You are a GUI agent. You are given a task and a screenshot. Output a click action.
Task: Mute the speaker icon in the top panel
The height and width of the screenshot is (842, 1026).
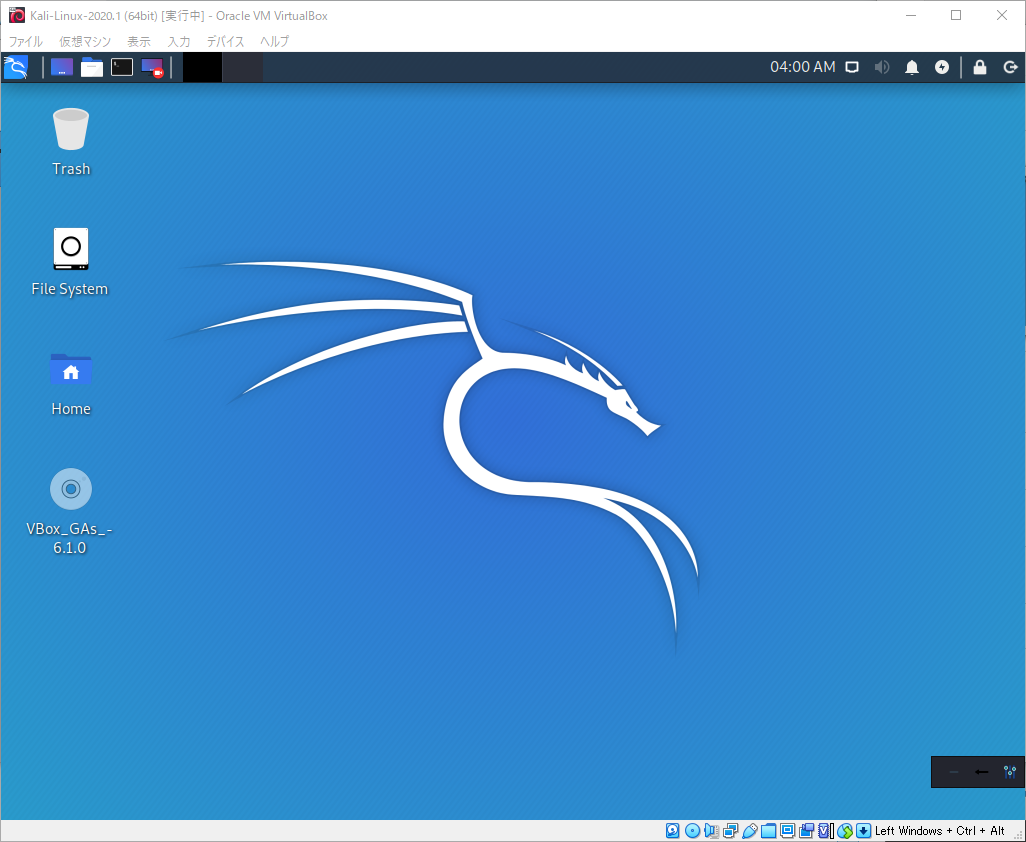point(881,67)
